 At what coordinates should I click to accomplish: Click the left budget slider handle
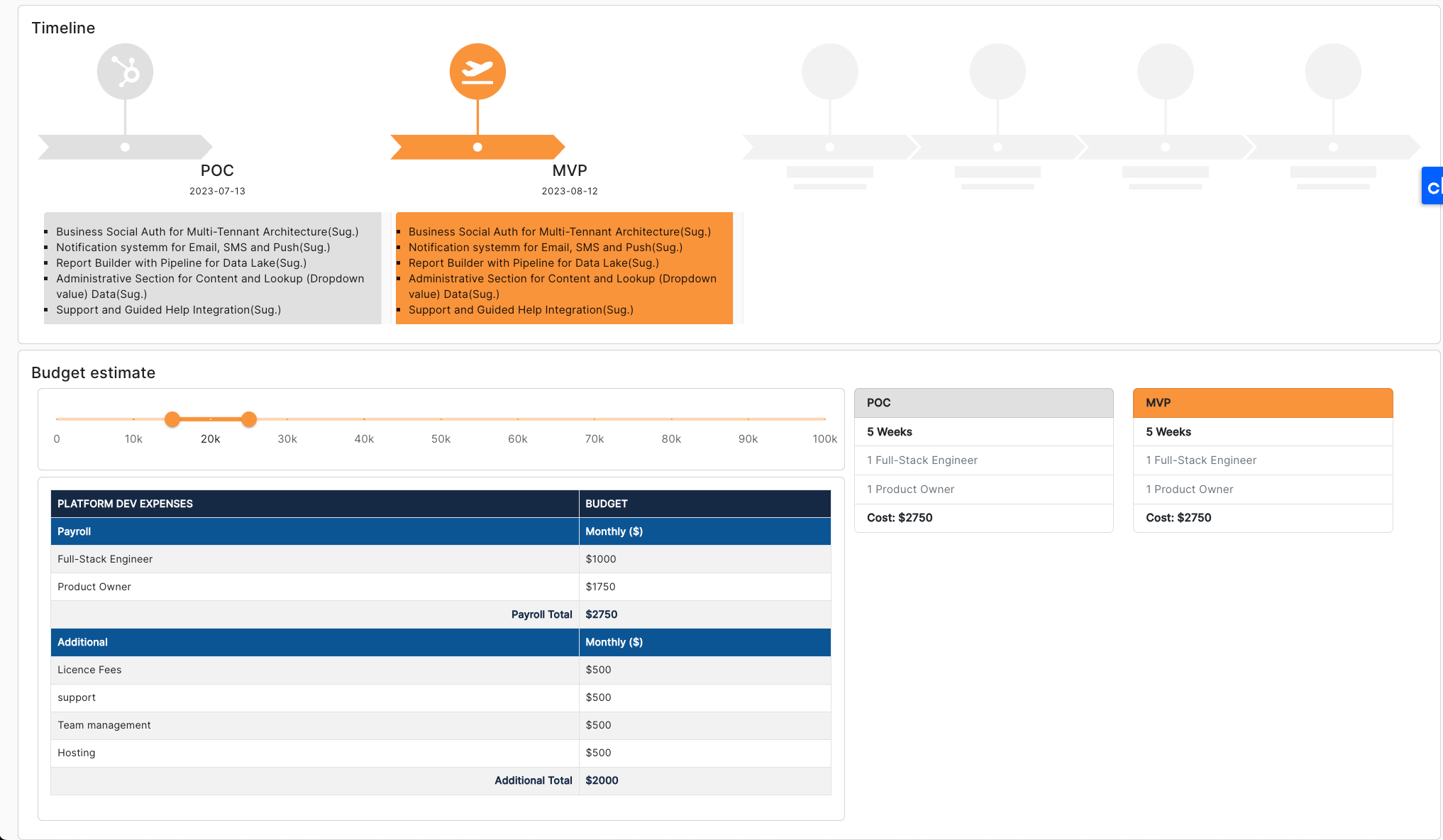click(172, 419)
